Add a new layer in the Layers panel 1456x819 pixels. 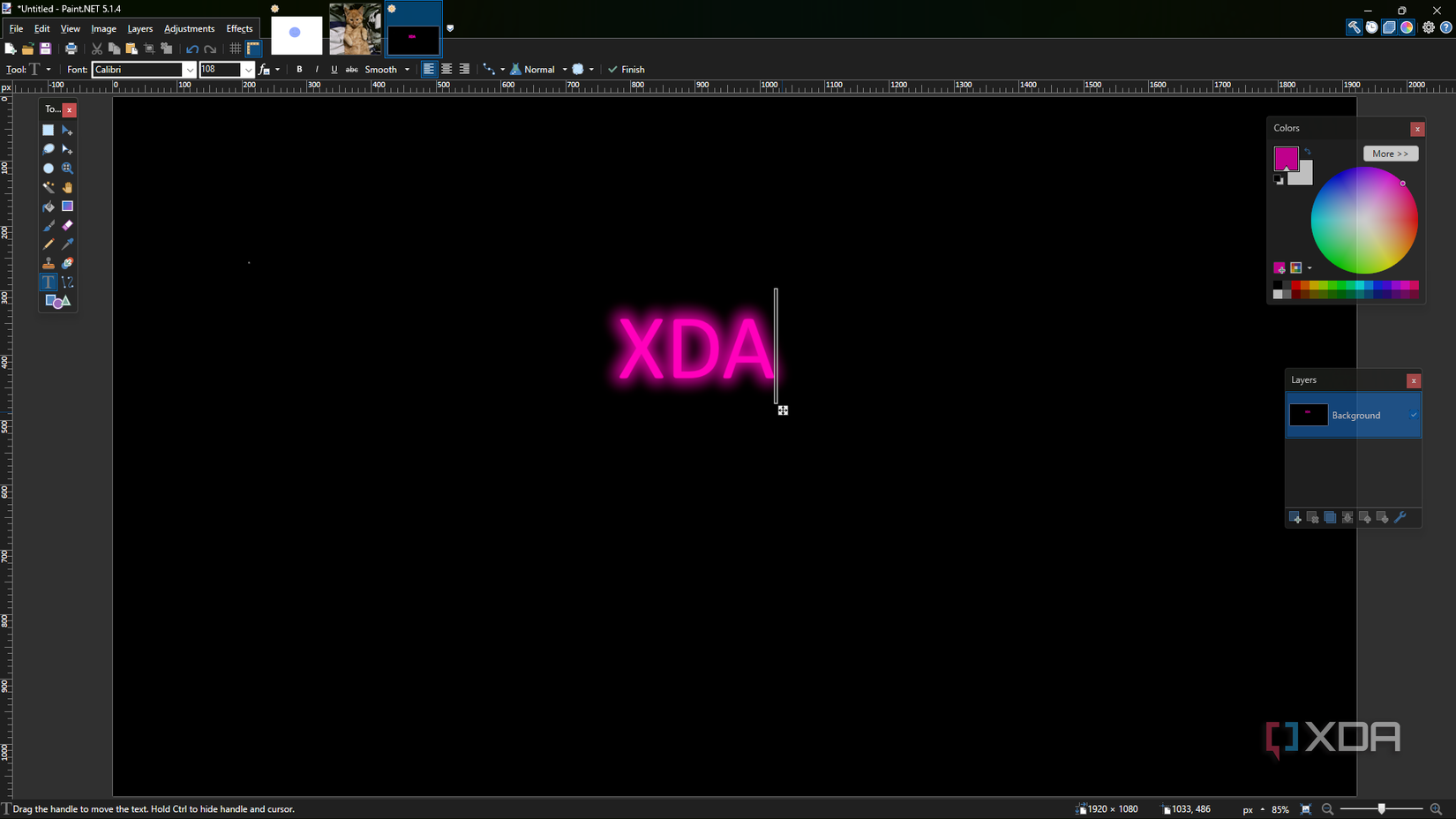coord(1295,517)
